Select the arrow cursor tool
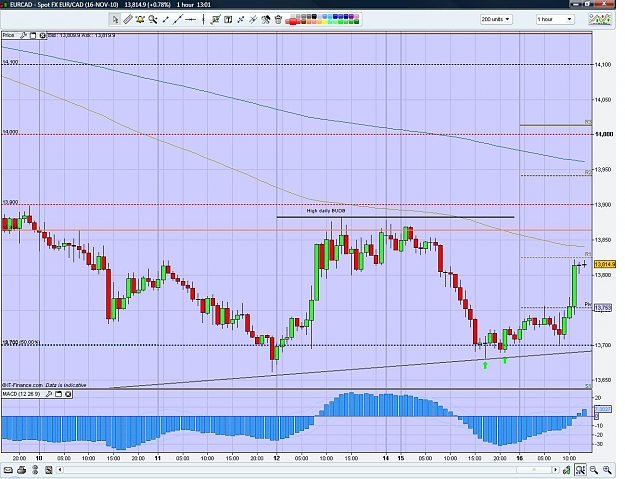Screen dimensions: 625x479 click(115, 19)
